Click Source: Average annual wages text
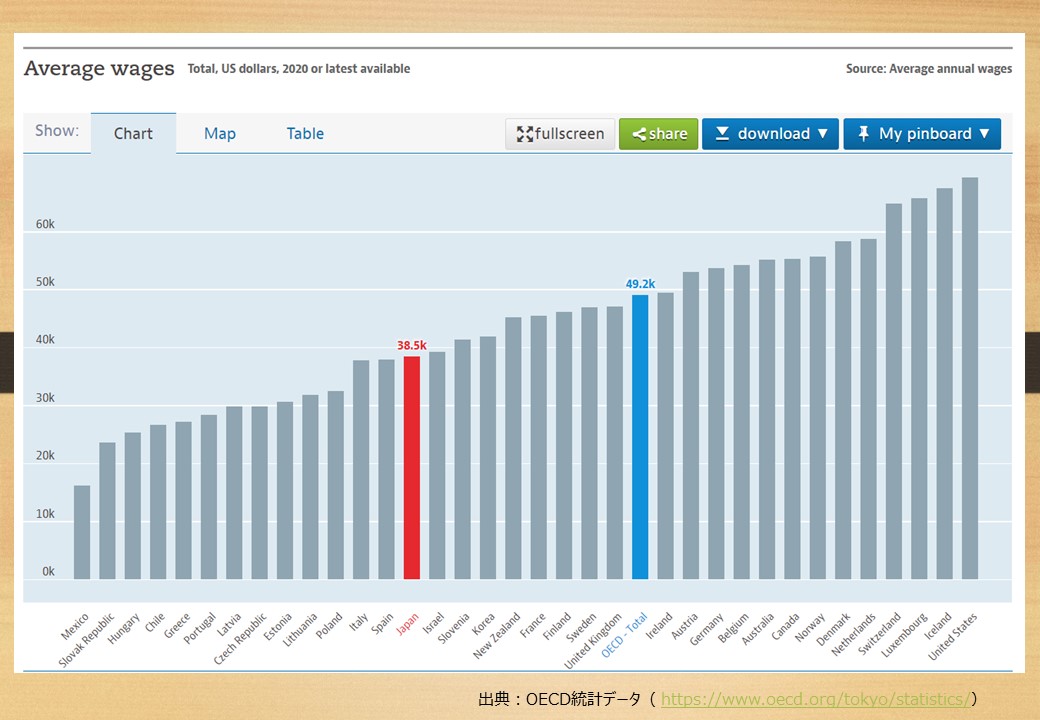The width and height of the screenshot is (1040, 720). tap(929, 69)
